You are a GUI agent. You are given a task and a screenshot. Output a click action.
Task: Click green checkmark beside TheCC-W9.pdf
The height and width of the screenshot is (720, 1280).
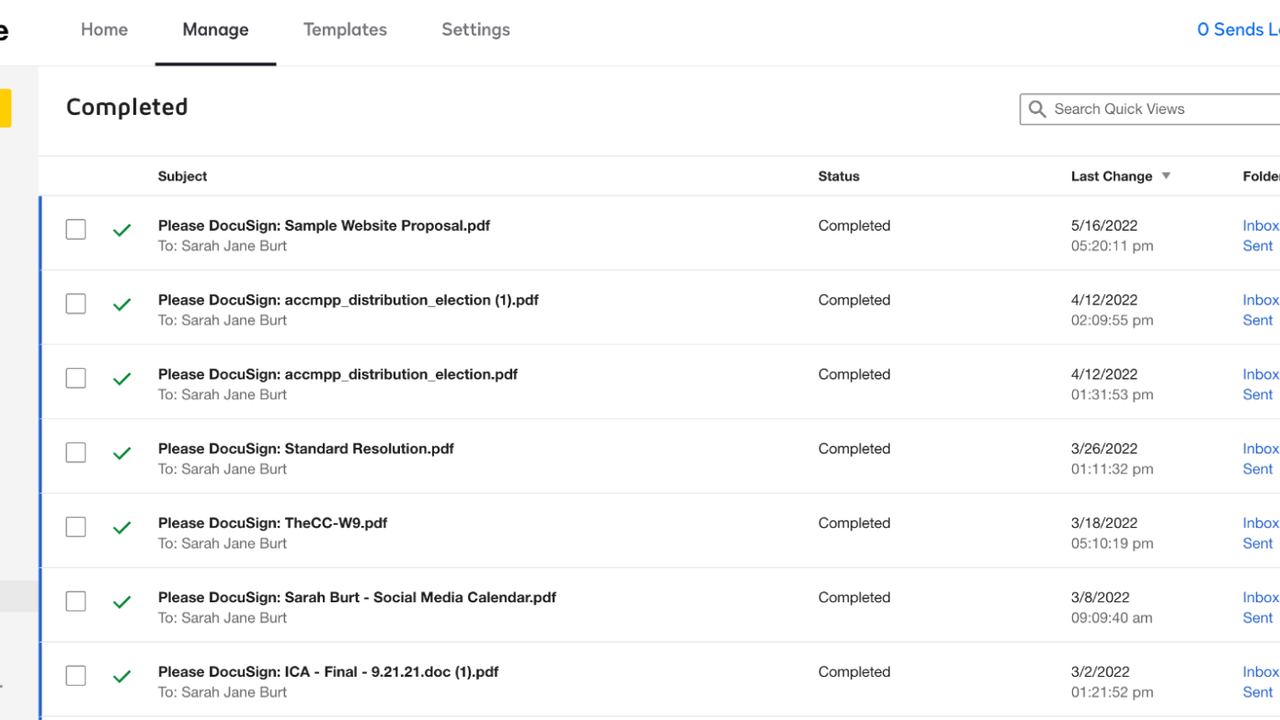point(122,528)
